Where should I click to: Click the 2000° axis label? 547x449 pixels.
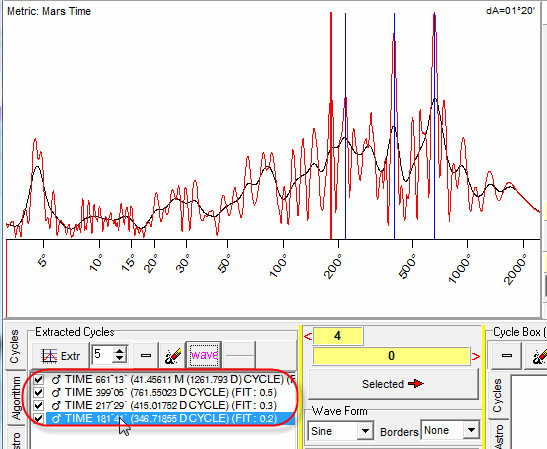(515, 269)
